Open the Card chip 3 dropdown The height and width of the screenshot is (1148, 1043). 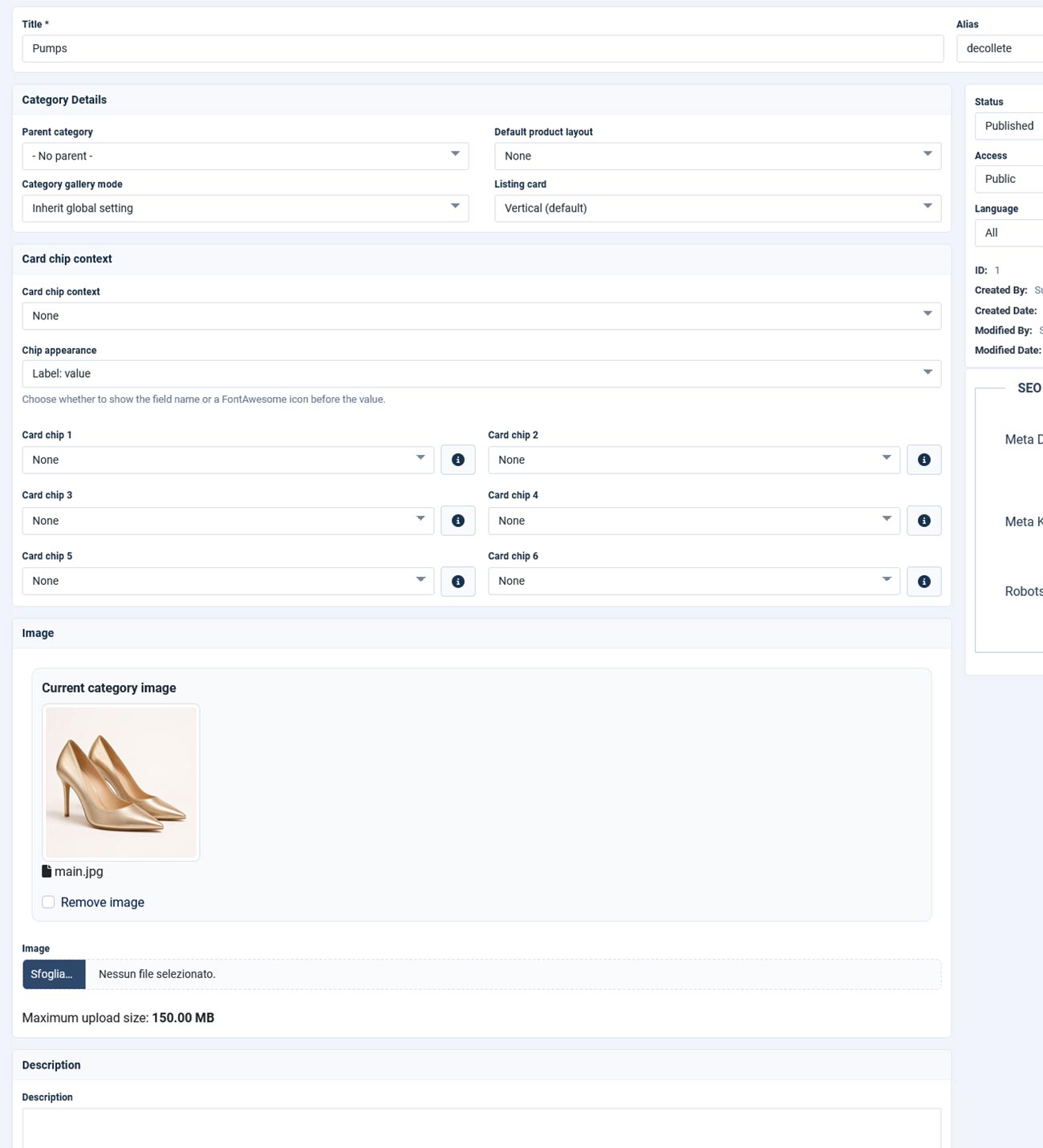[228, 521]
